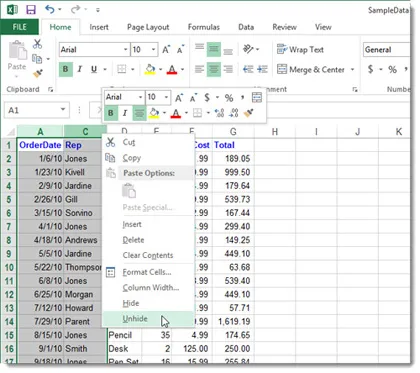Toggle Italic in the ribbon Font group

pos(80,69)
